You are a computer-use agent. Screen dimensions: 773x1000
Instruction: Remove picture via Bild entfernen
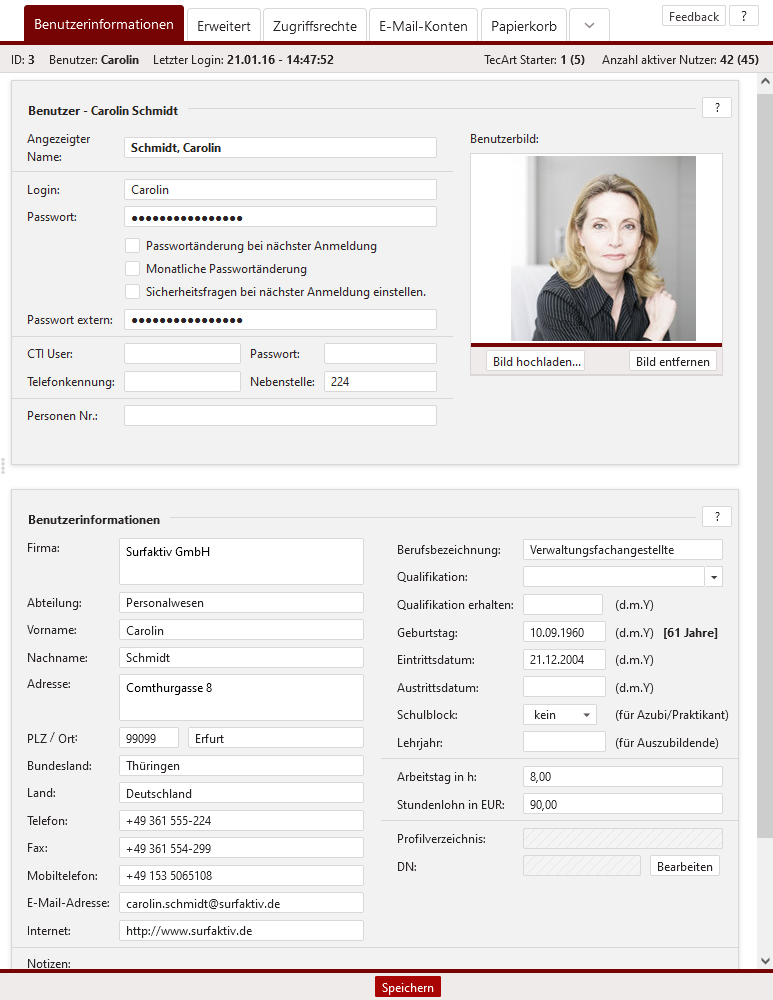click(672, 361)
